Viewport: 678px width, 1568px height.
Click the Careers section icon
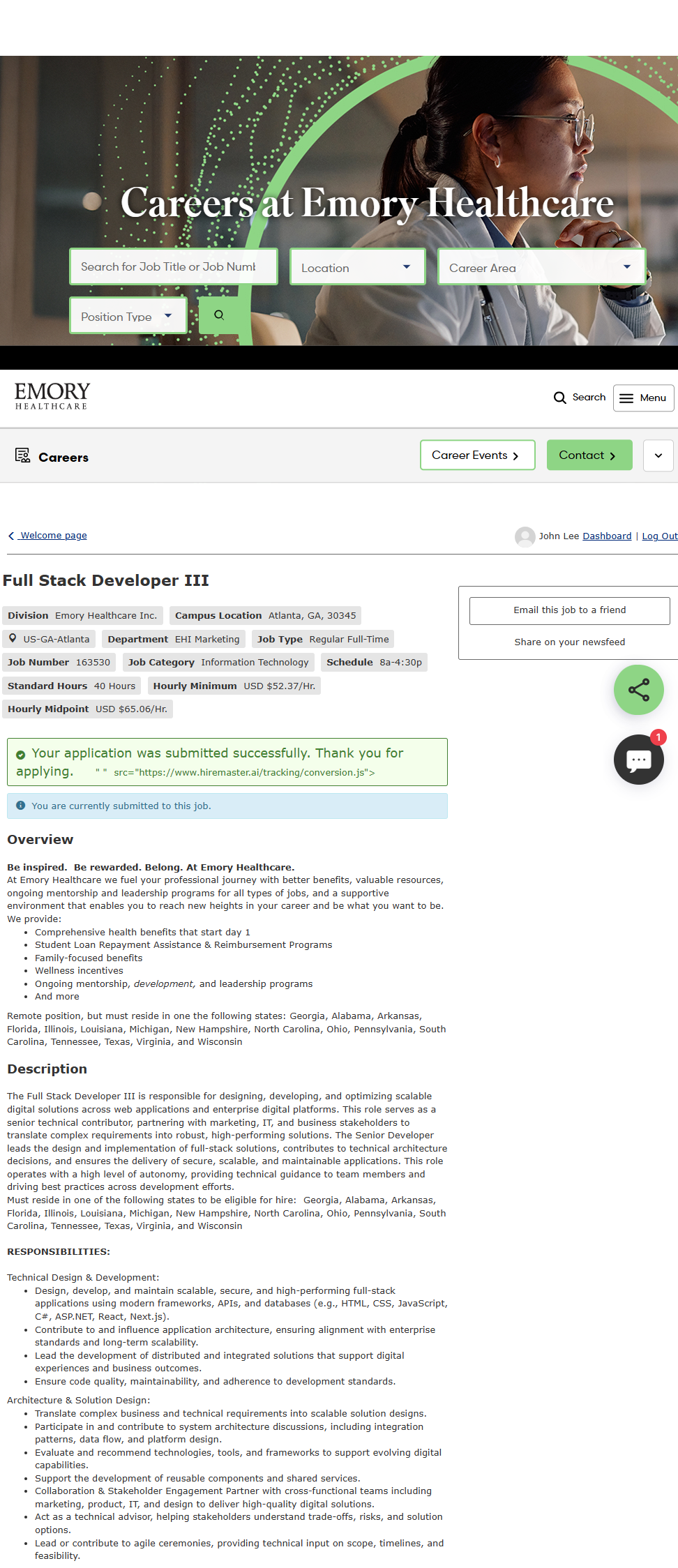point(22,456)
